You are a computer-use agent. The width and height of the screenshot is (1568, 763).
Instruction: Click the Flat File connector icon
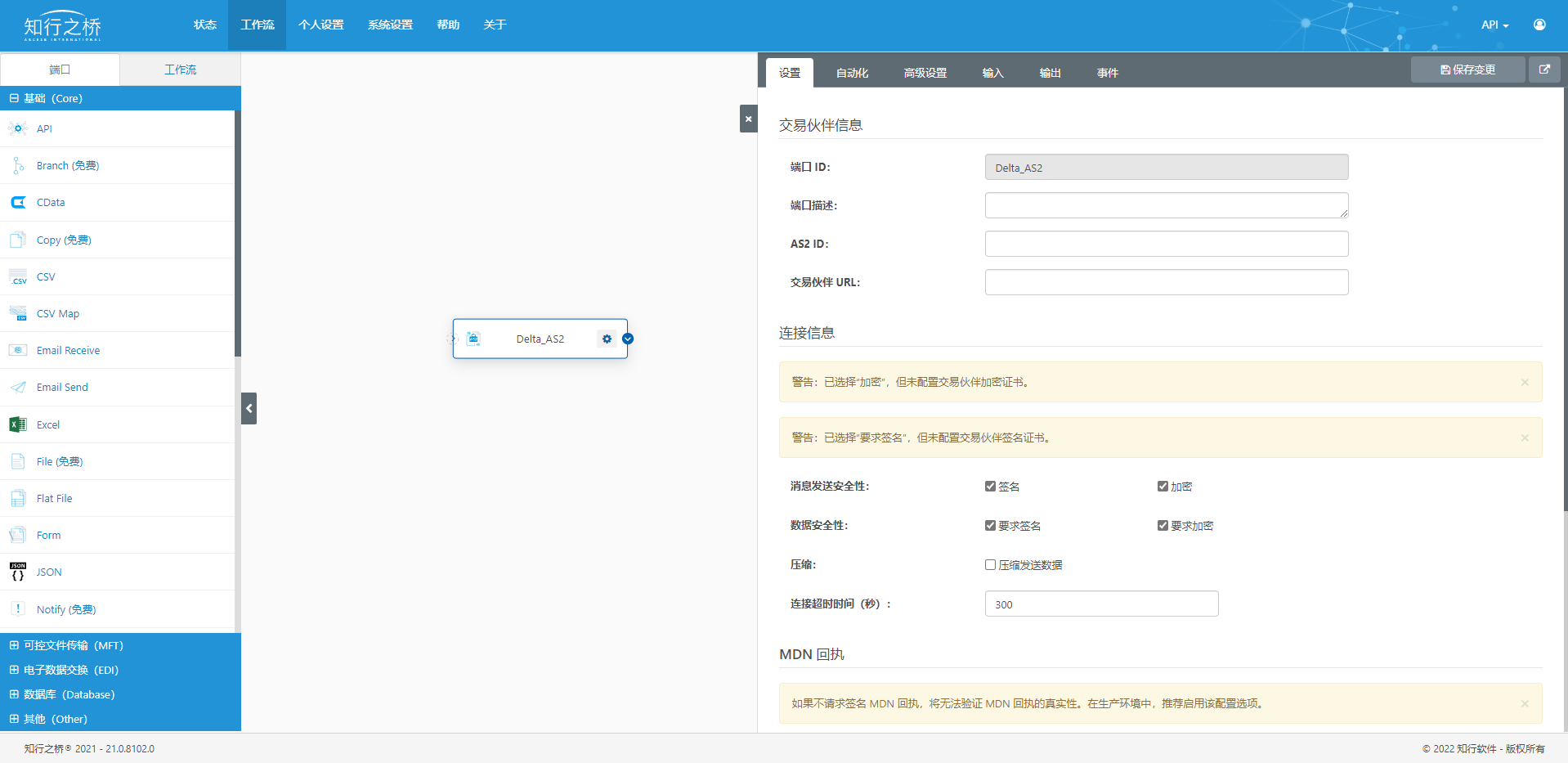(18, 498)
